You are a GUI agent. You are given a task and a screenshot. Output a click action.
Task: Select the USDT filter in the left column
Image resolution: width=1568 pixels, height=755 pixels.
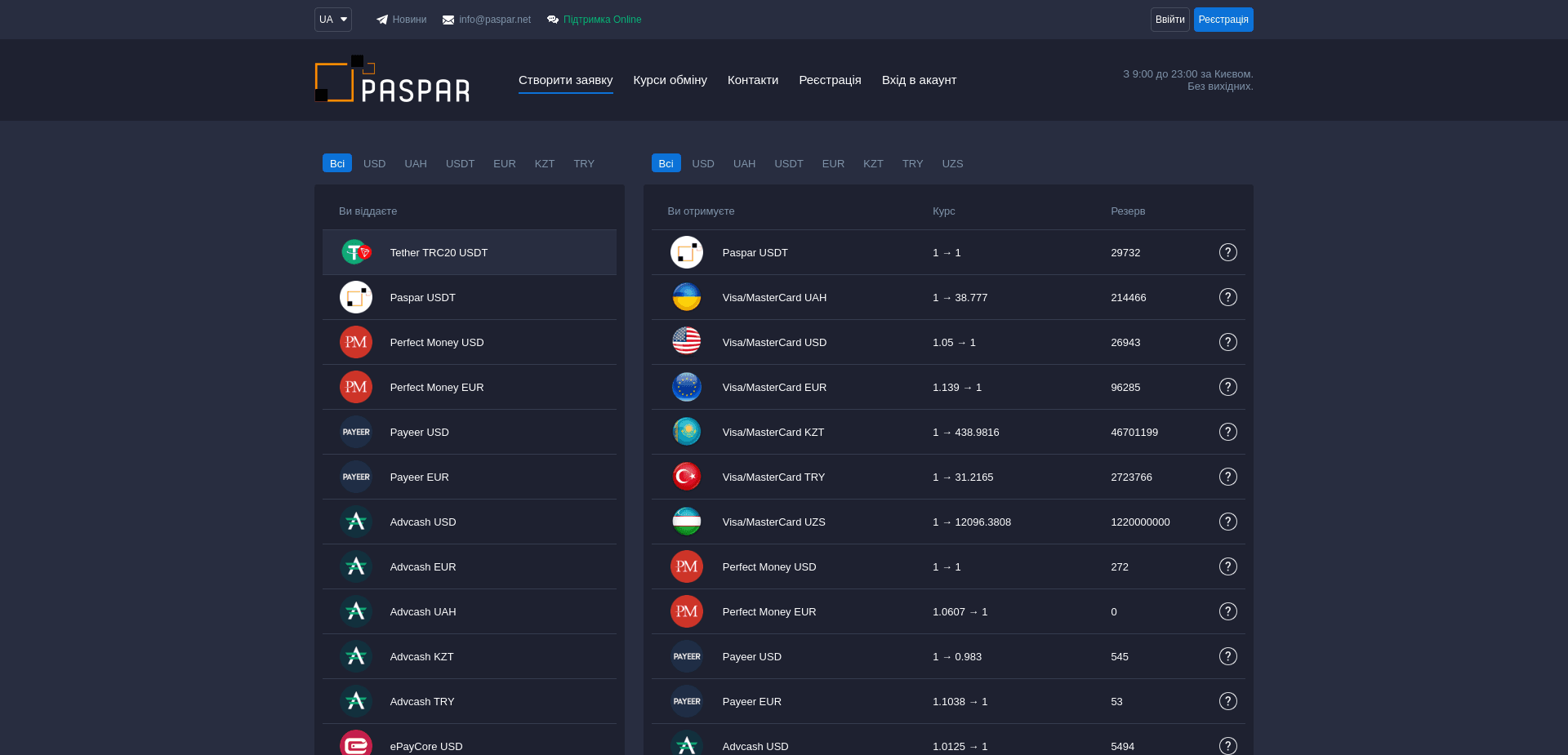(x=460, y=163)
